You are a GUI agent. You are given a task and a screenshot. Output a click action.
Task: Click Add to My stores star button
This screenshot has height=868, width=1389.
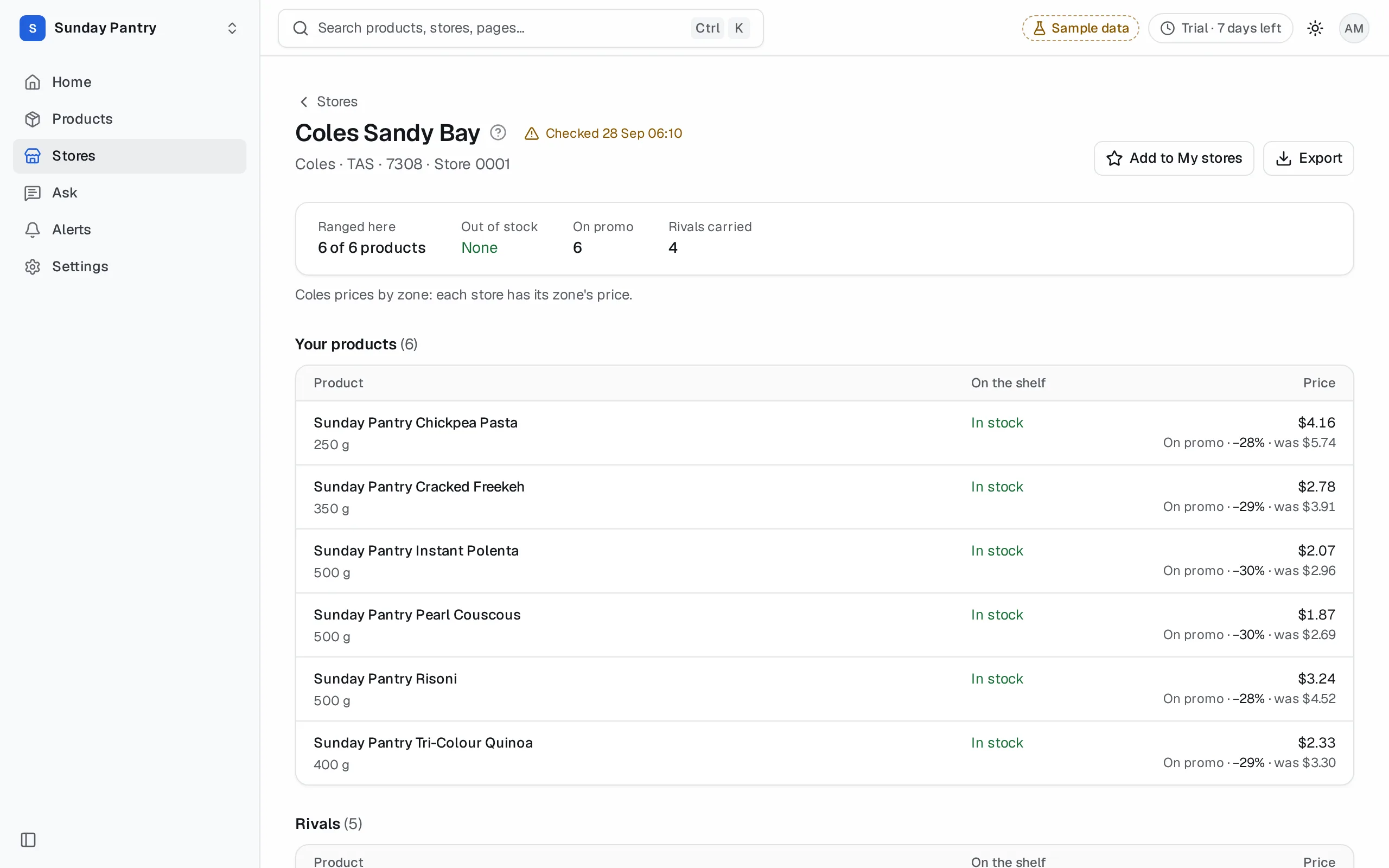coord(1173,158)
